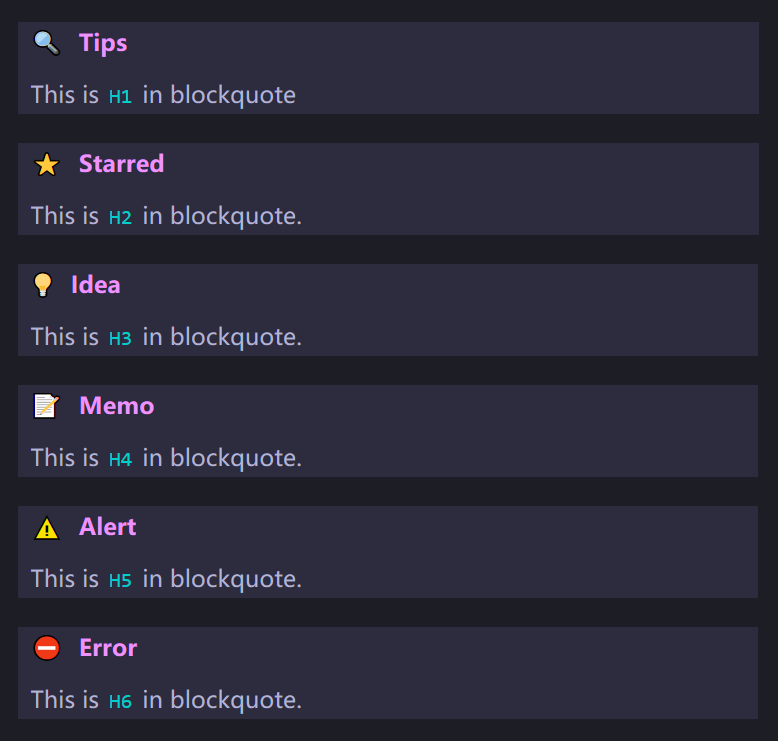Viewport: 778px width, 741px height.
Task: Click the red no-entry Error icon
Action: click(x=47, y=648)
